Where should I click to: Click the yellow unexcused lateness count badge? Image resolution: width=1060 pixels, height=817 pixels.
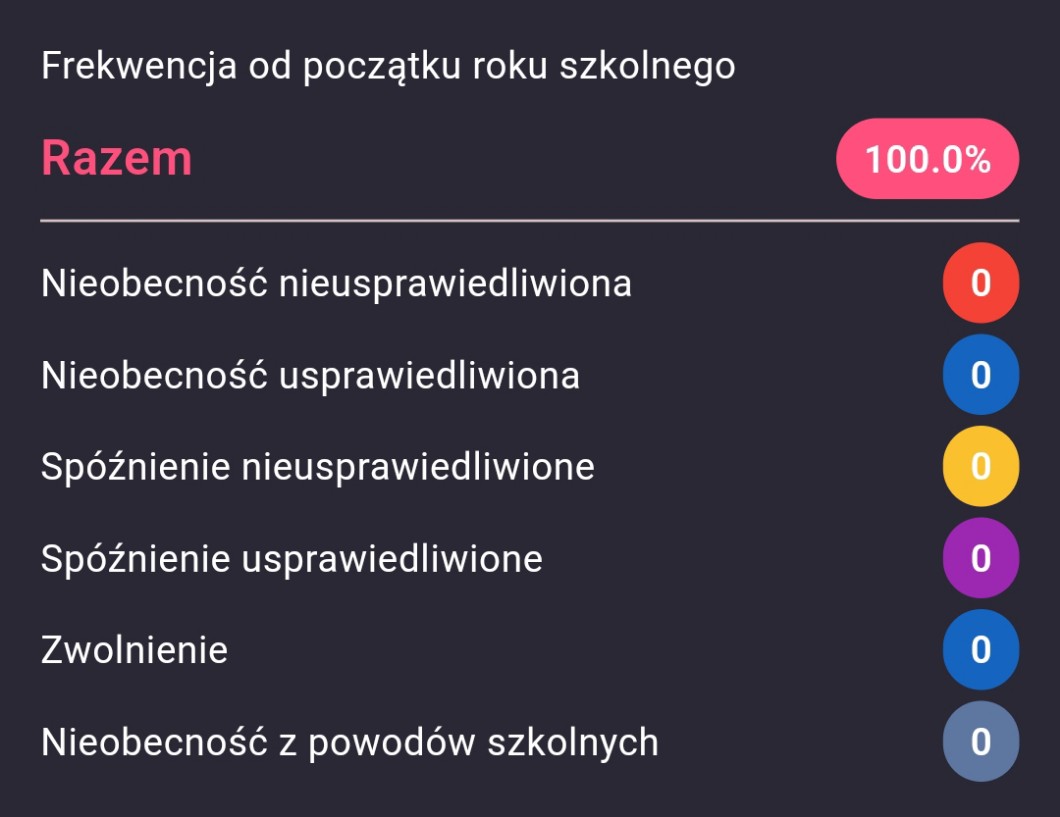click(x=980, y=466)
